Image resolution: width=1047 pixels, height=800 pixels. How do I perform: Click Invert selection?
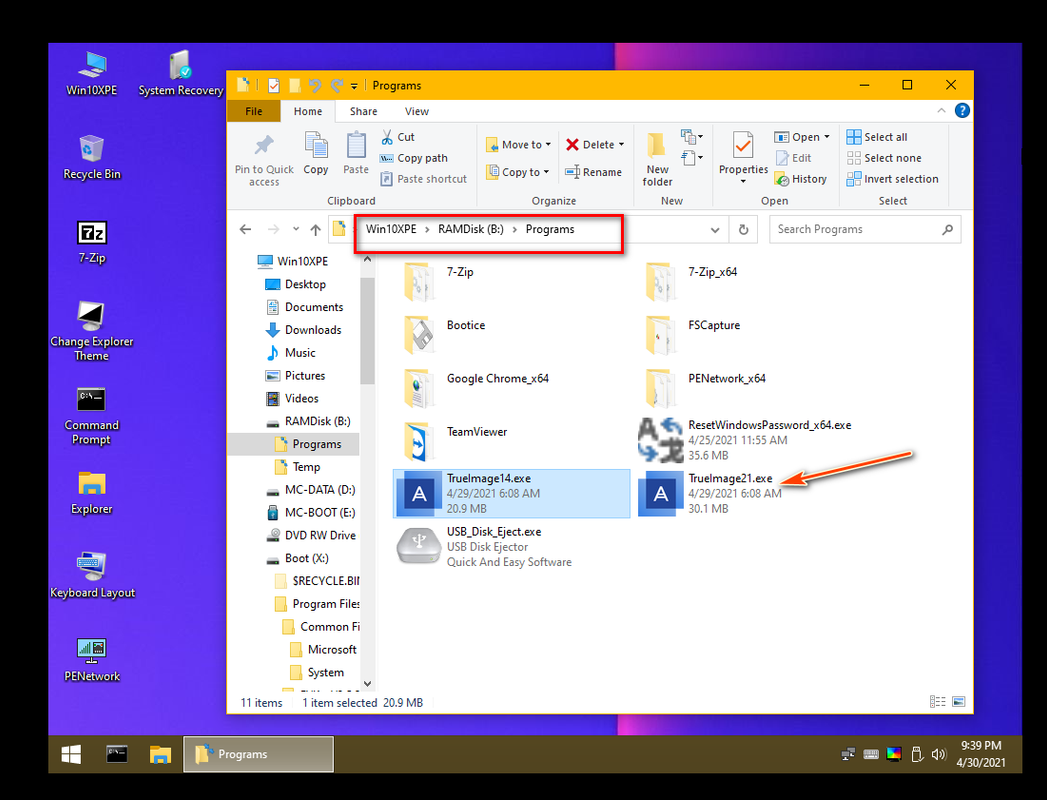892,179
